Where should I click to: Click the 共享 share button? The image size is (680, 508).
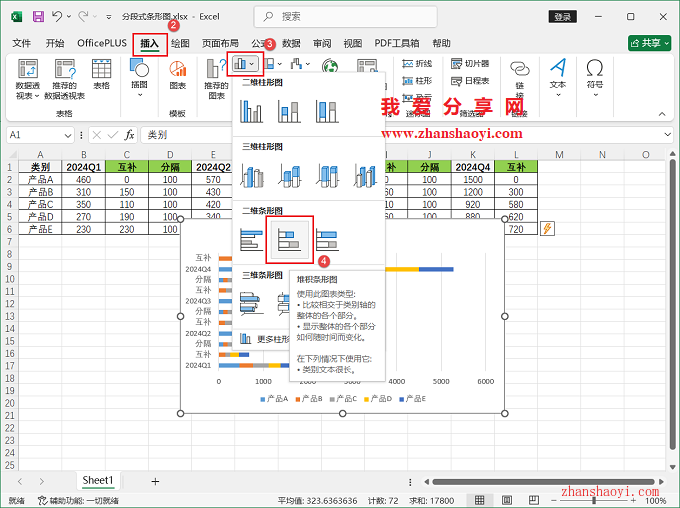click(649, 43)
